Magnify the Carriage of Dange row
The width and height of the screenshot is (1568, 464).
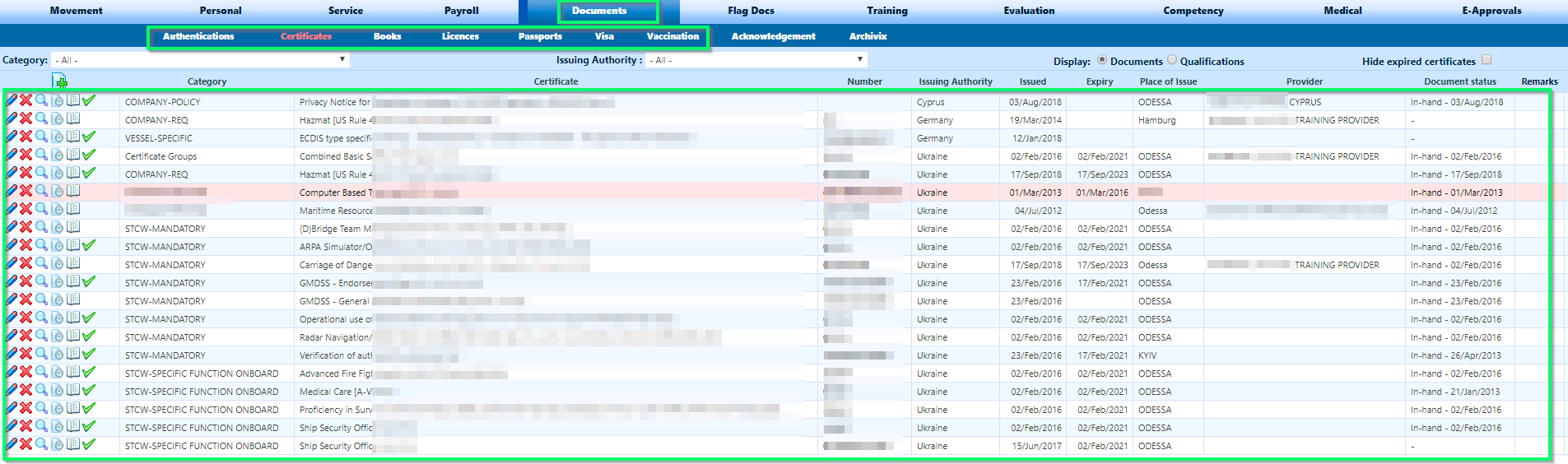pos(41,263)
